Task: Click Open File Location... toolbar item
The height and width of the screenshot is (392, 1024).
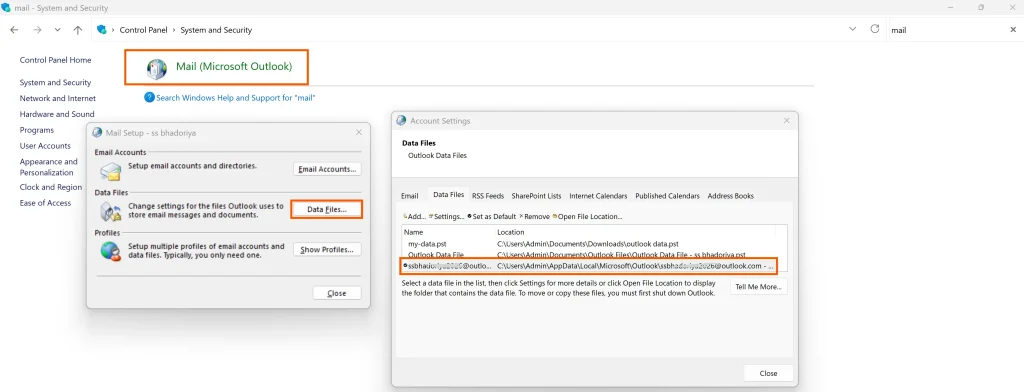Action: point(587,216)
